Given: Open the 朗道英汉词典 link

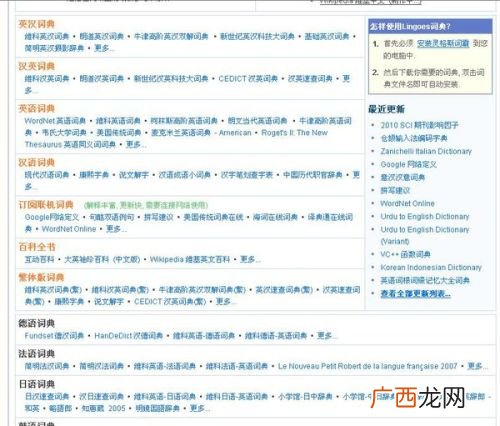Looking at the screenshot, I should point(101,36).
